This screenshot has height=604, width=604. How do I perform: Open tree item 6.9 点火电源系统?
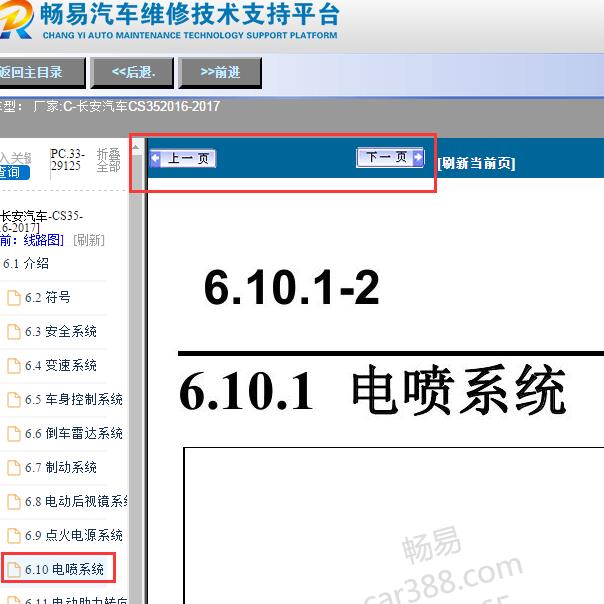(x=74, y=535)
